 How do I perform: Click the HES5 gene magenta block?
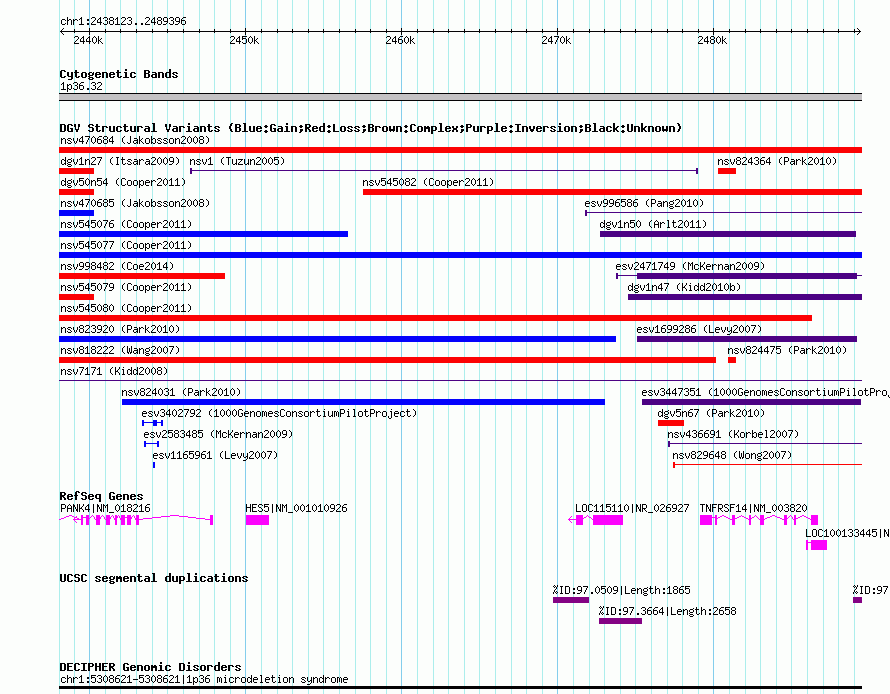[257, 520]
